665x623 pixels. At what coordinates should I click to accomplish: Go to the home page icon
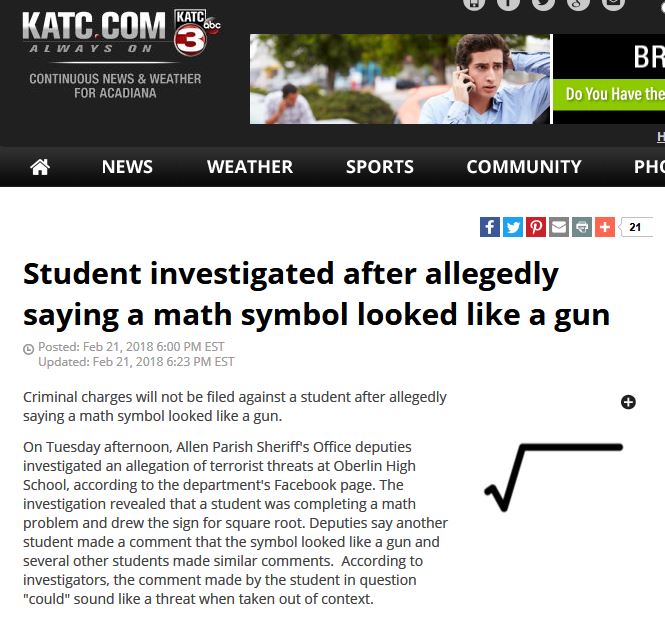40,167
